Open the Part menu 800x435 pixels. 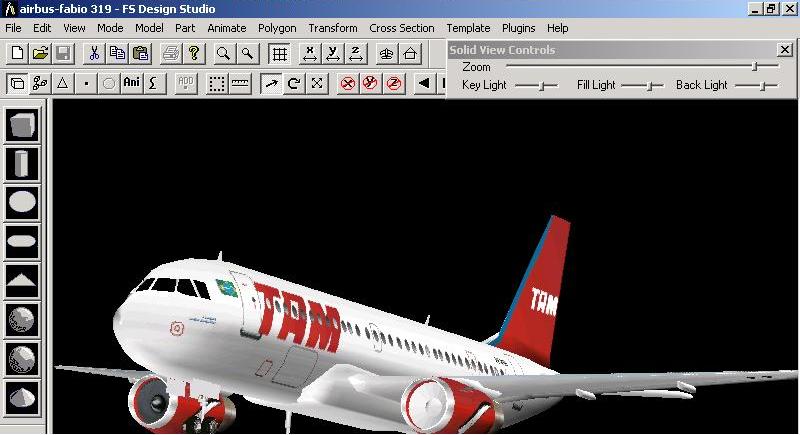point(185,28)
